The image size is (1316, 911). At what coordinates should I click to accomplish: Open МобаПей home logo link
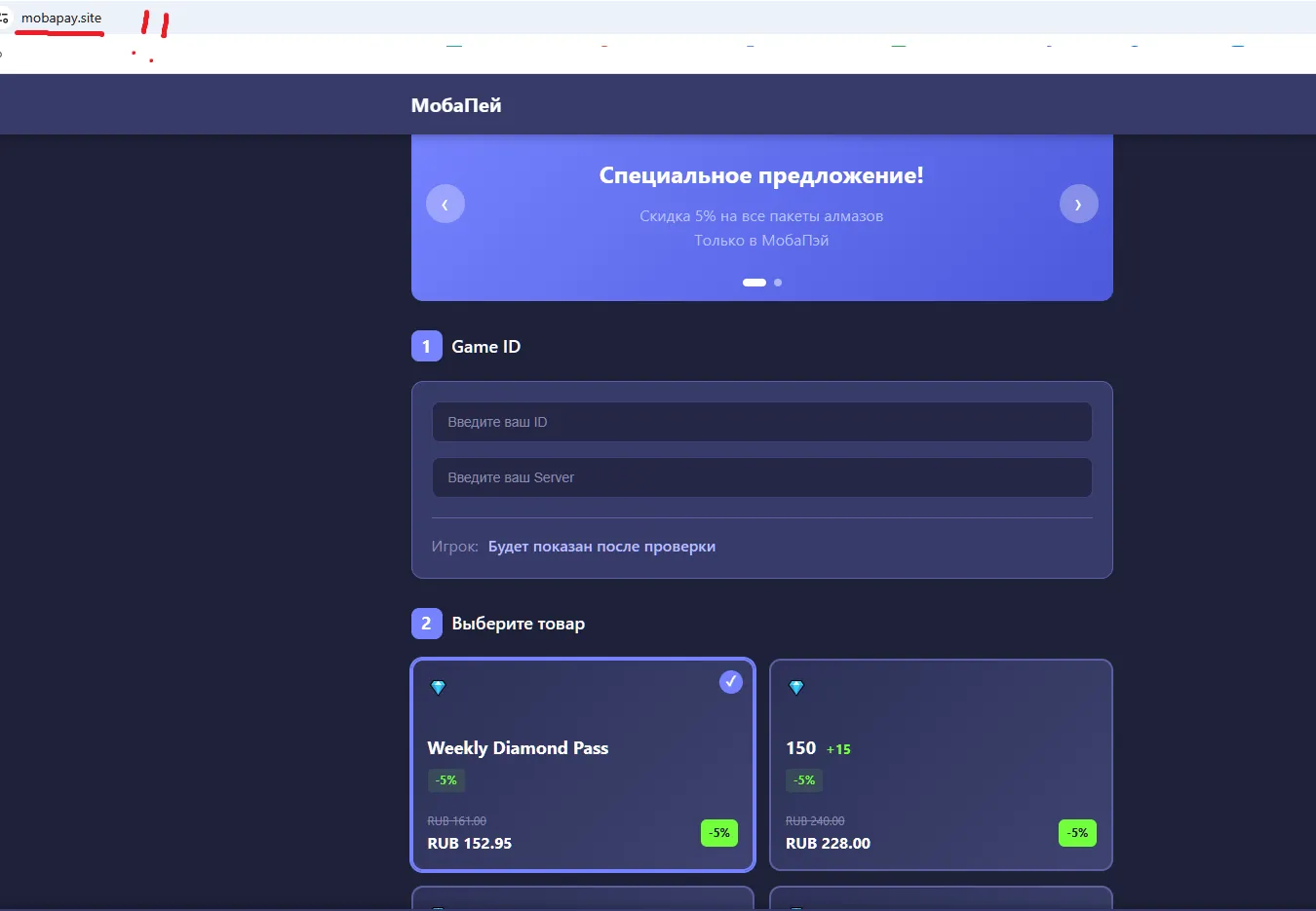click(456, 105)
